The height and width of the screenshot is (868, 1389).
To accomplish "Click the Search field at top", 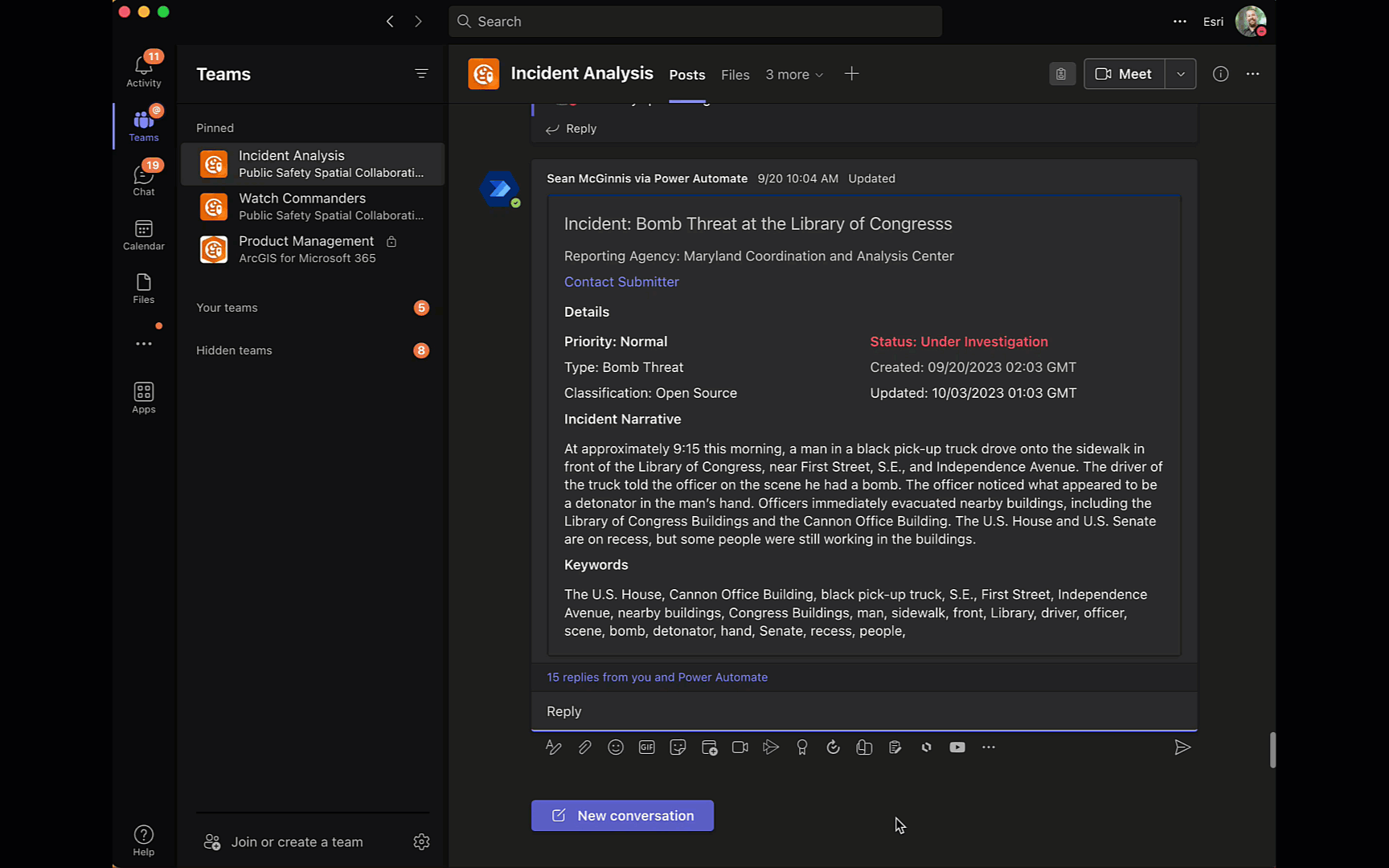I will point(695,22).
